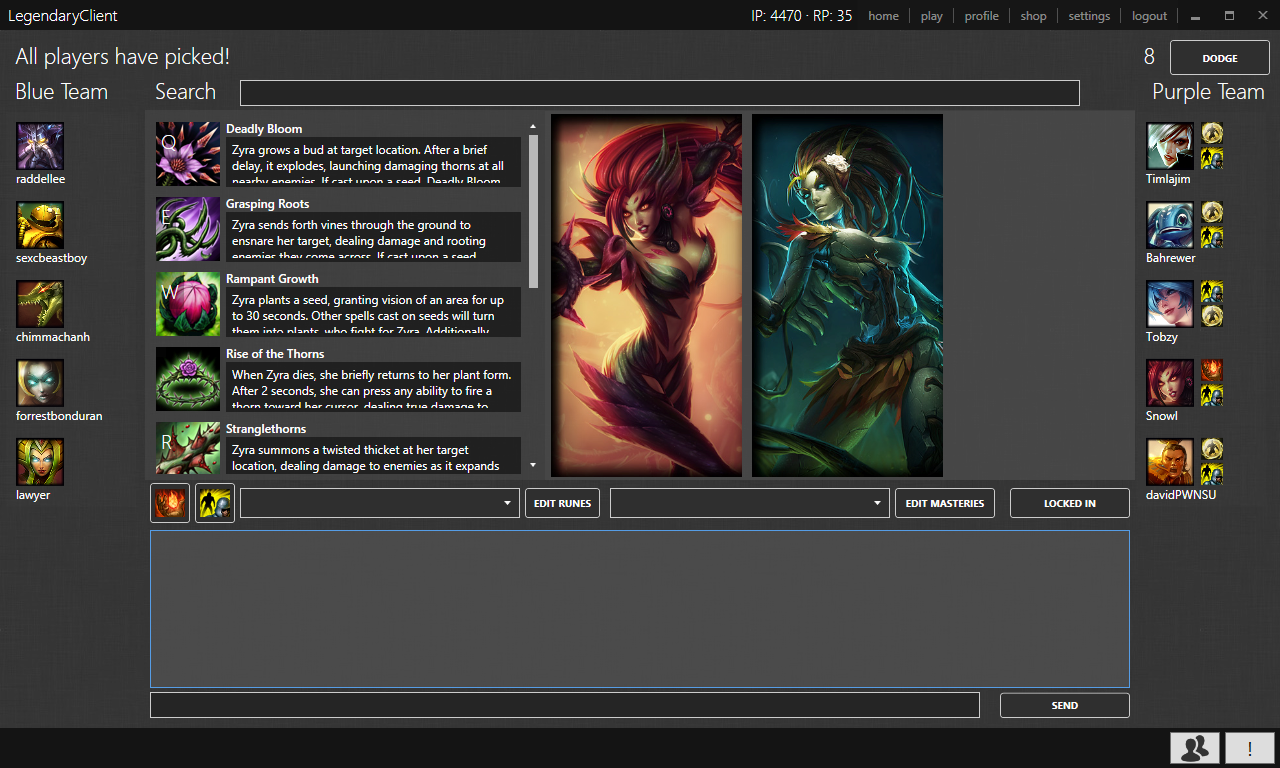Click Bahrewer's Fizz champion portrait
Viewport: 1280px width, 768px height.
point(1170,225)
